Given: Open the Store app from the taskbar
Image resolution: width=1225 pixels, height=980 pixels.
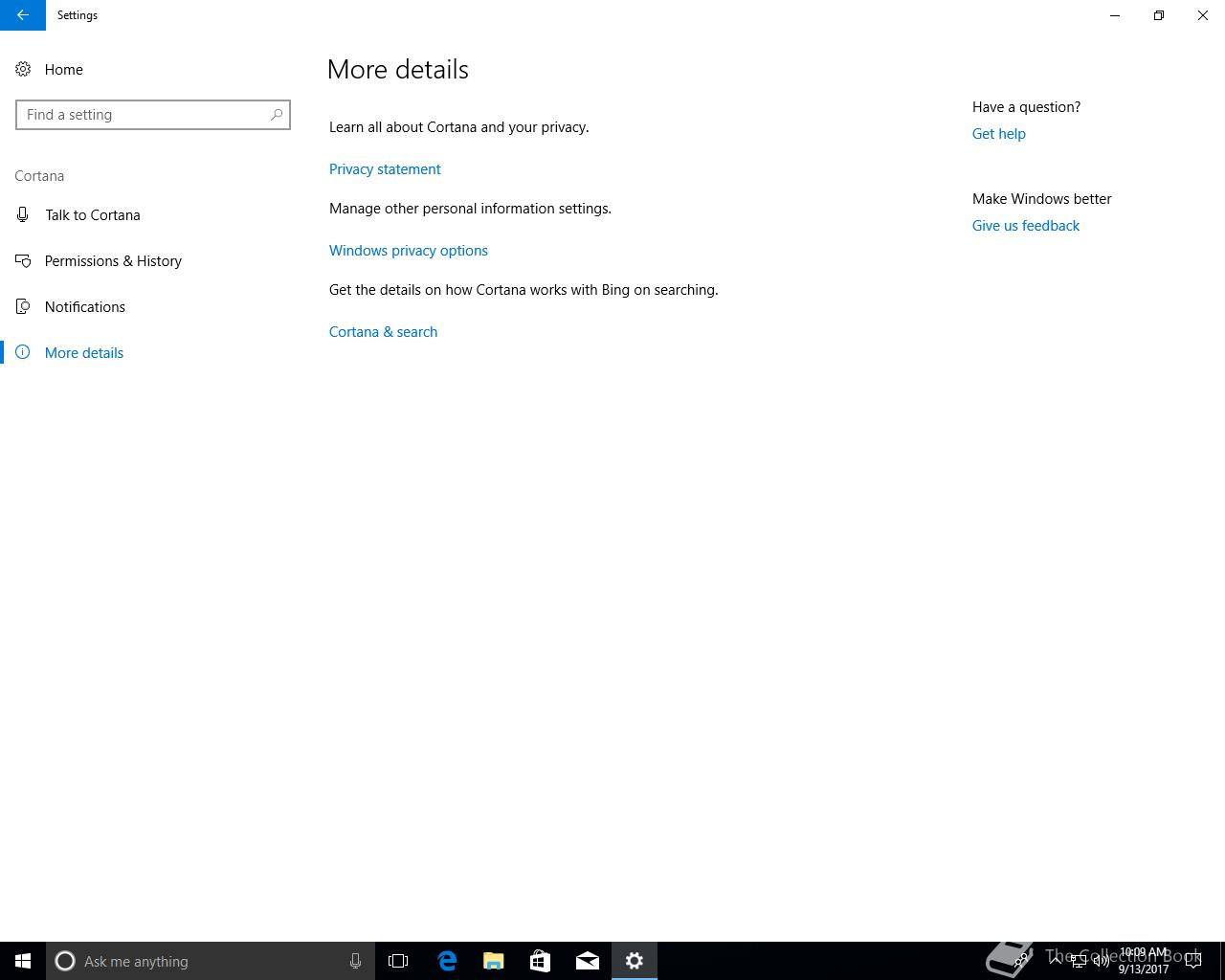Looking at the screenshot, I should (x=540, y=961).
